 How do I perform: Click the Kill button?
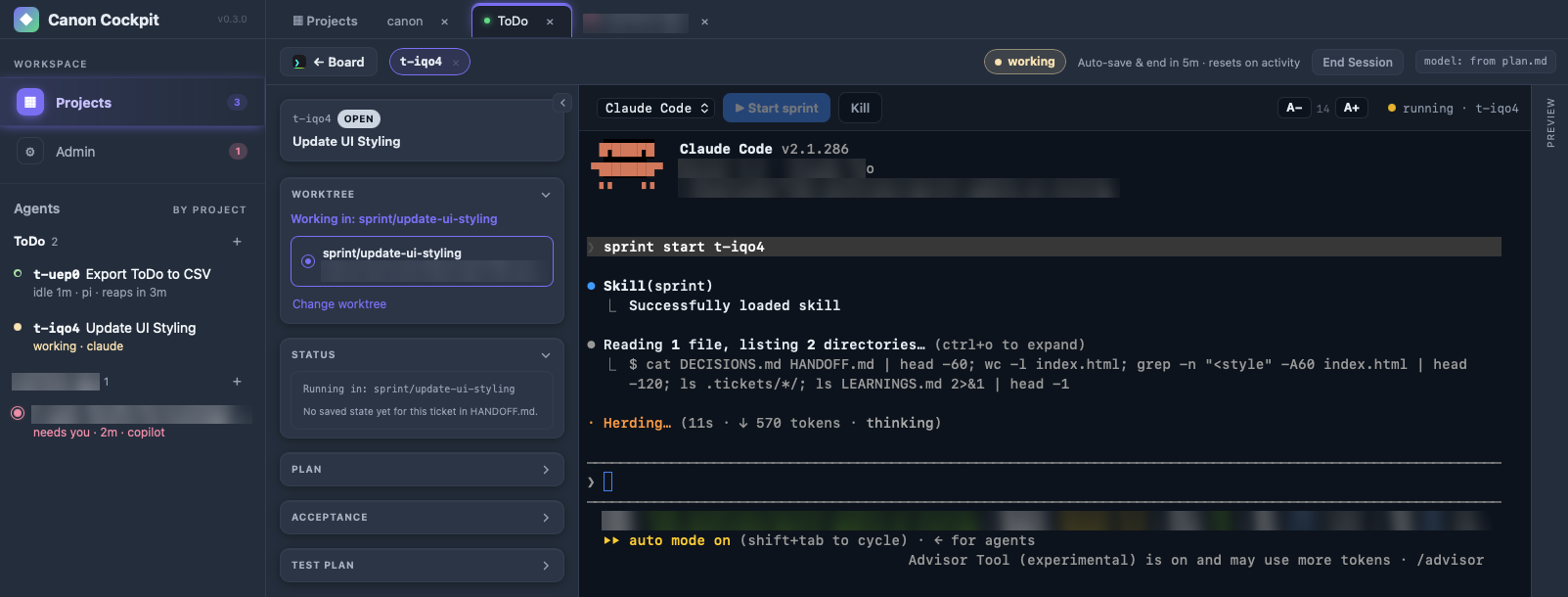(860, 108)
